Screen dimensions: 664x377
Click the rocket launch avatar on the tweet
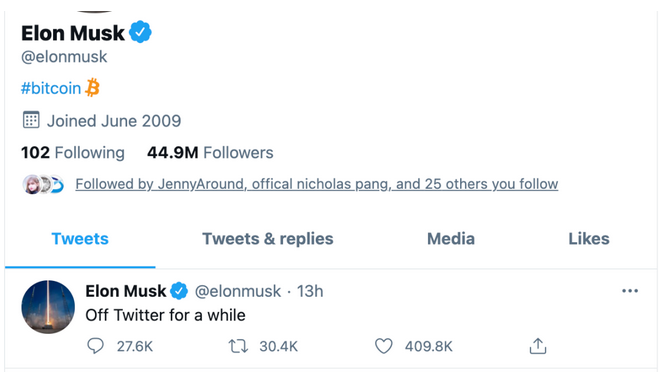(x=48, y=307)
